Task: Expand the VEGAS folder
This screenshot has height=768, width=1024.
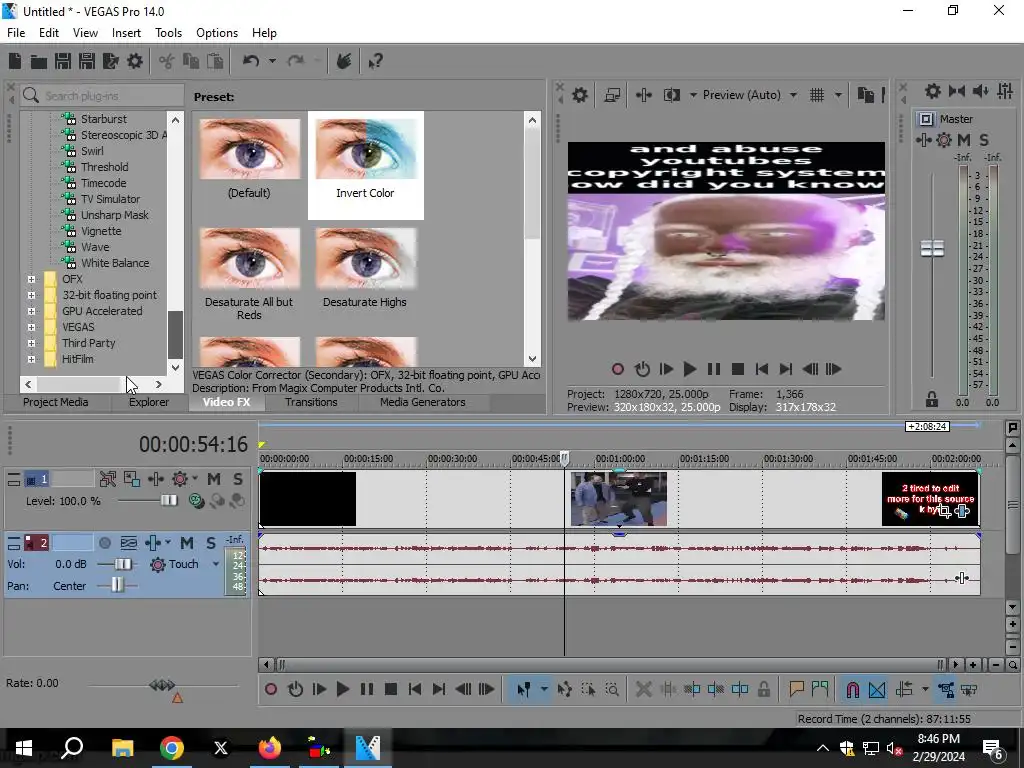Action: [31, 327]
